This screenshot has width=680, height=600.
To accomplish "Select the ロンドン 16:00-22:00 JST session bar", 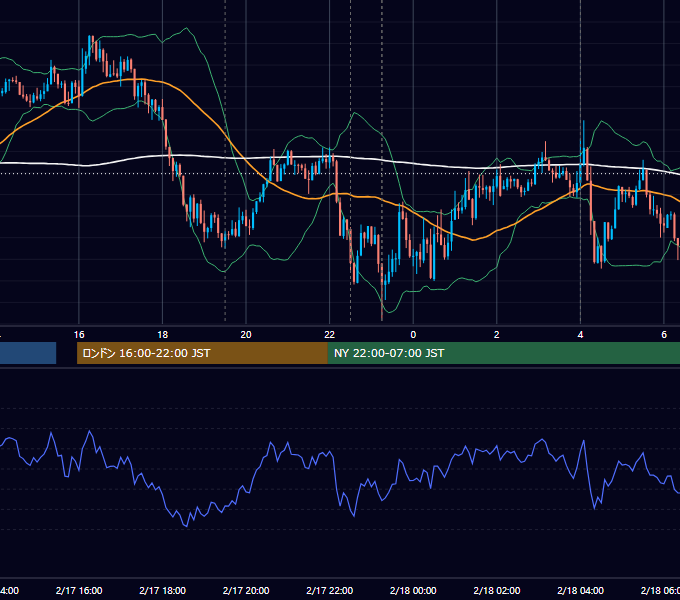I will [202, 353].
